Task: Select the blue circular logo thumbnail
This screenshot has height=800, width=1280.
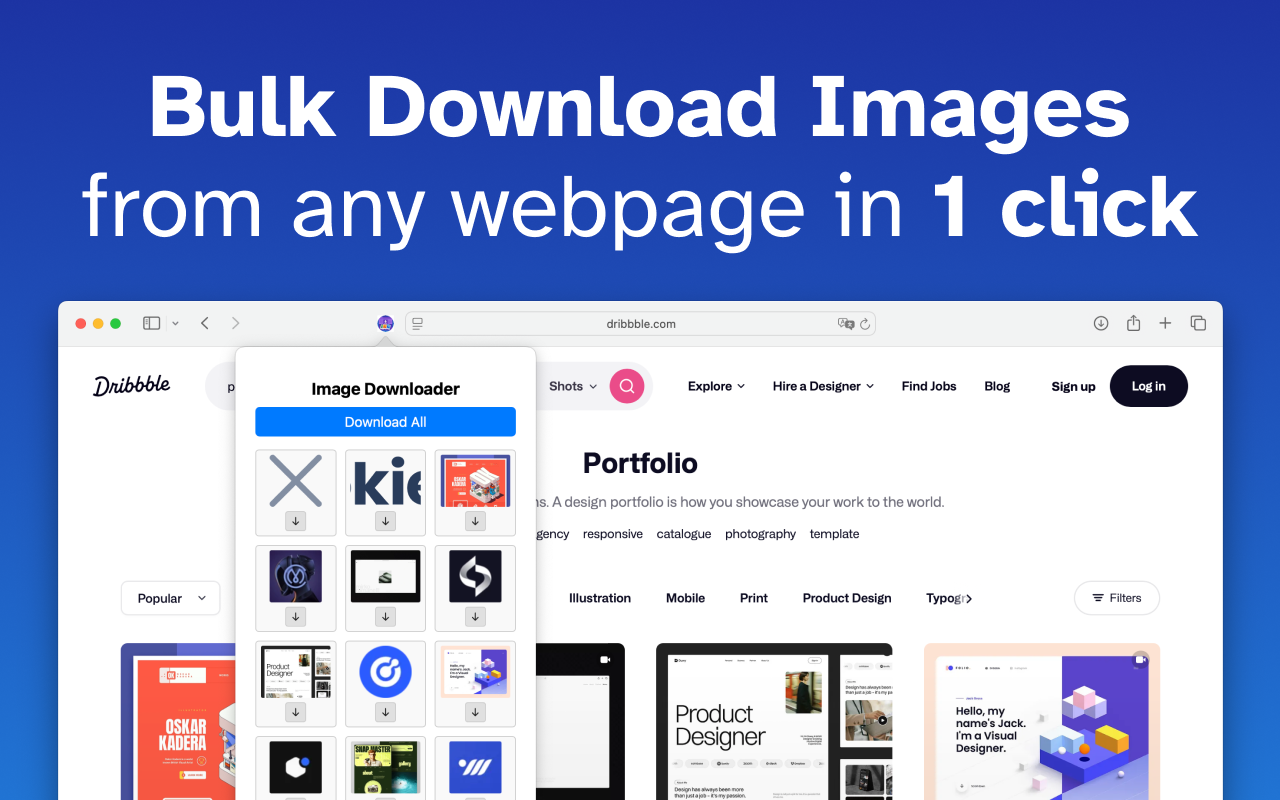Action: coord(386,671)
